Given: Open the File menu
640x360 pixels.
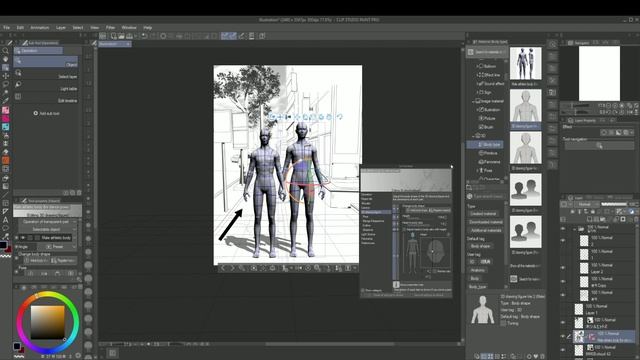Looking at the screenshot, I should pos(6,28).
